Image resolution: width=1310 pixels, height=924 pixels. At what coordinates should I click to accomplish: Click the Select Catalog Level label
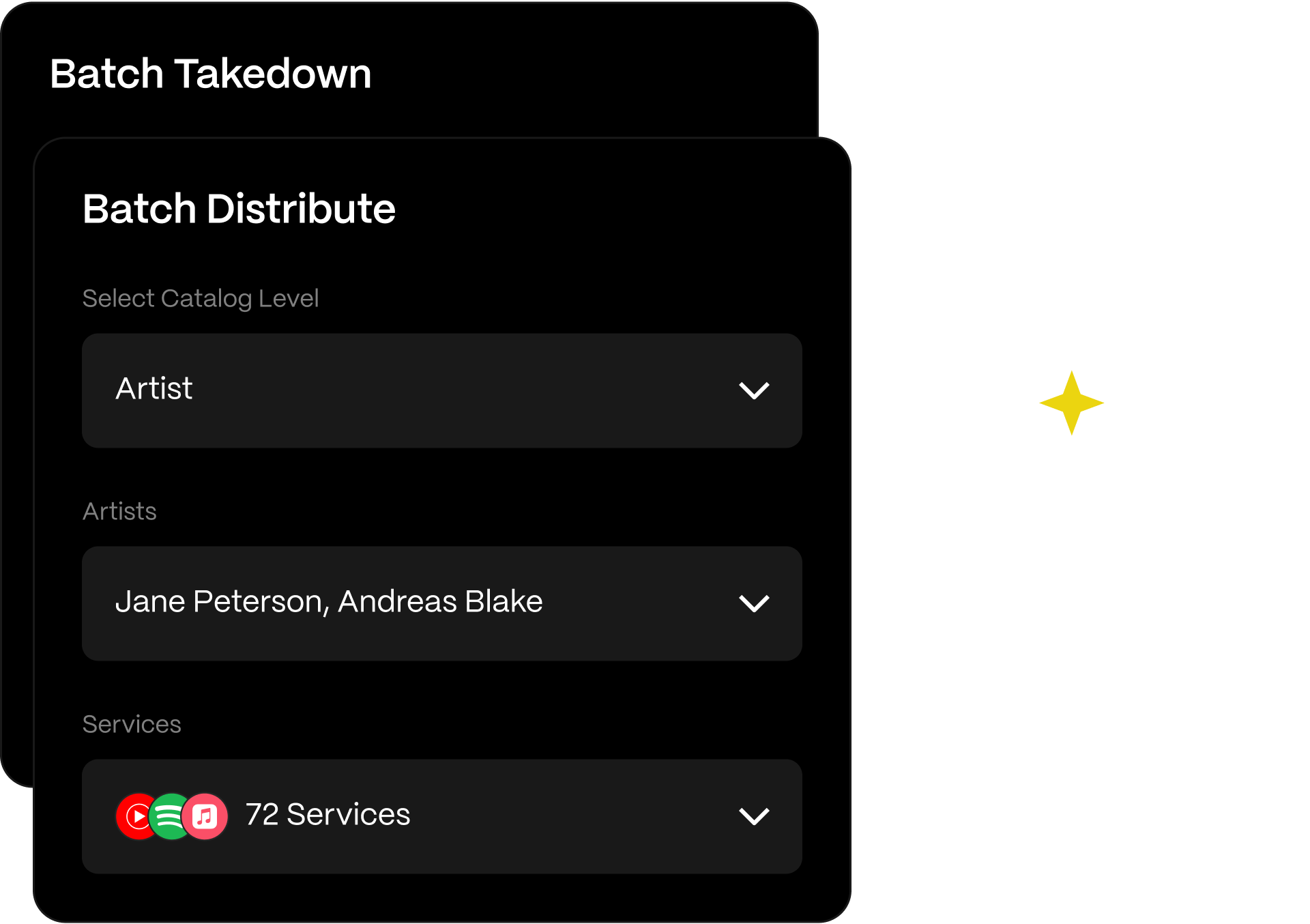point(201,299)
